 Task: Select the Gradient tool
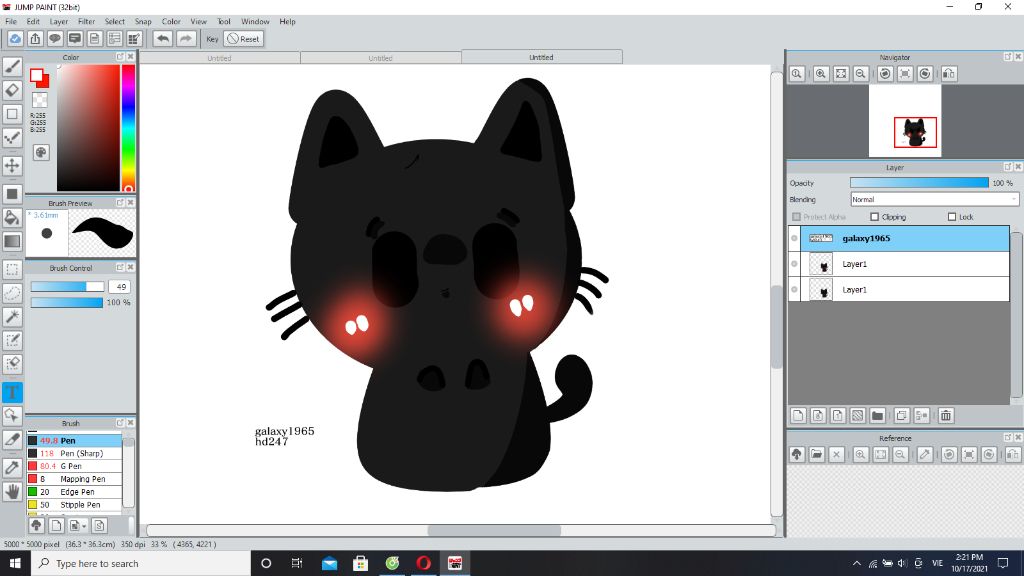[x=12, y=241]
